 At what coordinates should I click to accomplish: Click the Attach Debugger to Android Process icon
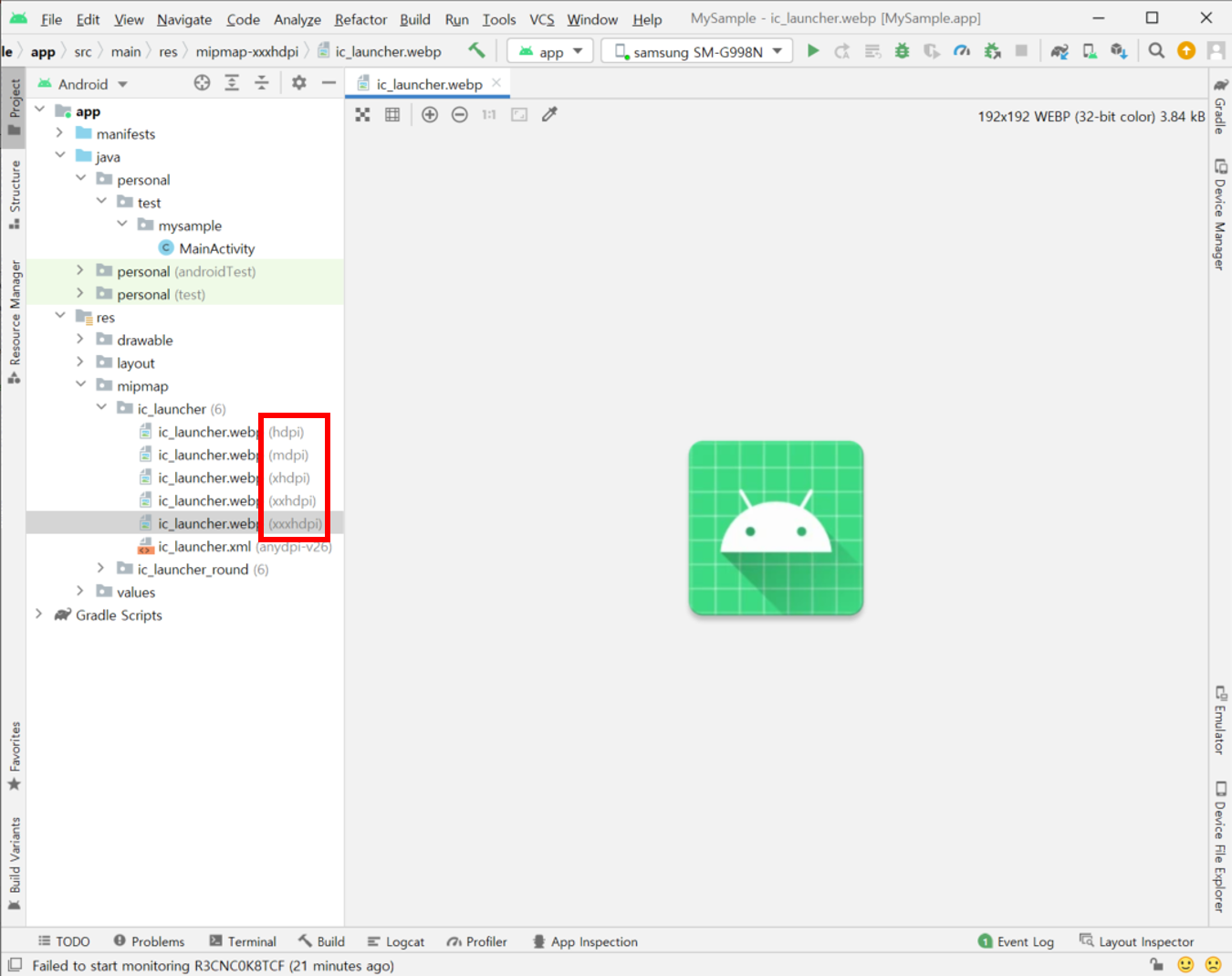[x=992, y=51]
